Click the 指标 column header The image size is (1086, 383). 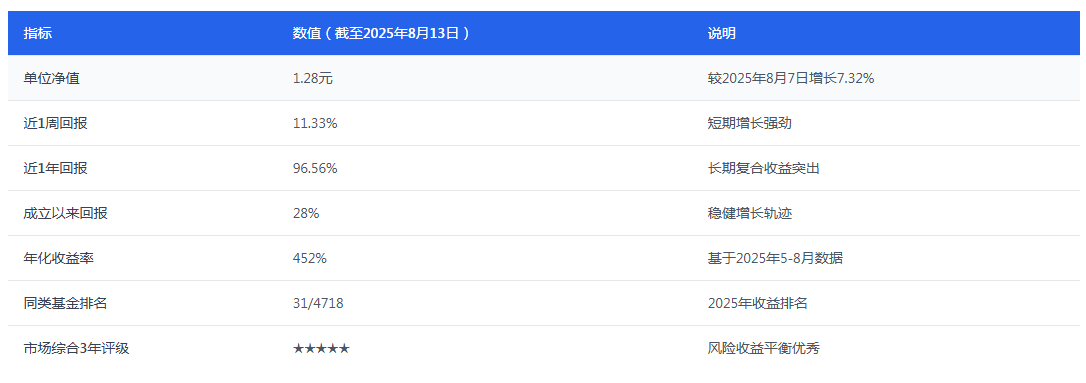click(37, 33)
